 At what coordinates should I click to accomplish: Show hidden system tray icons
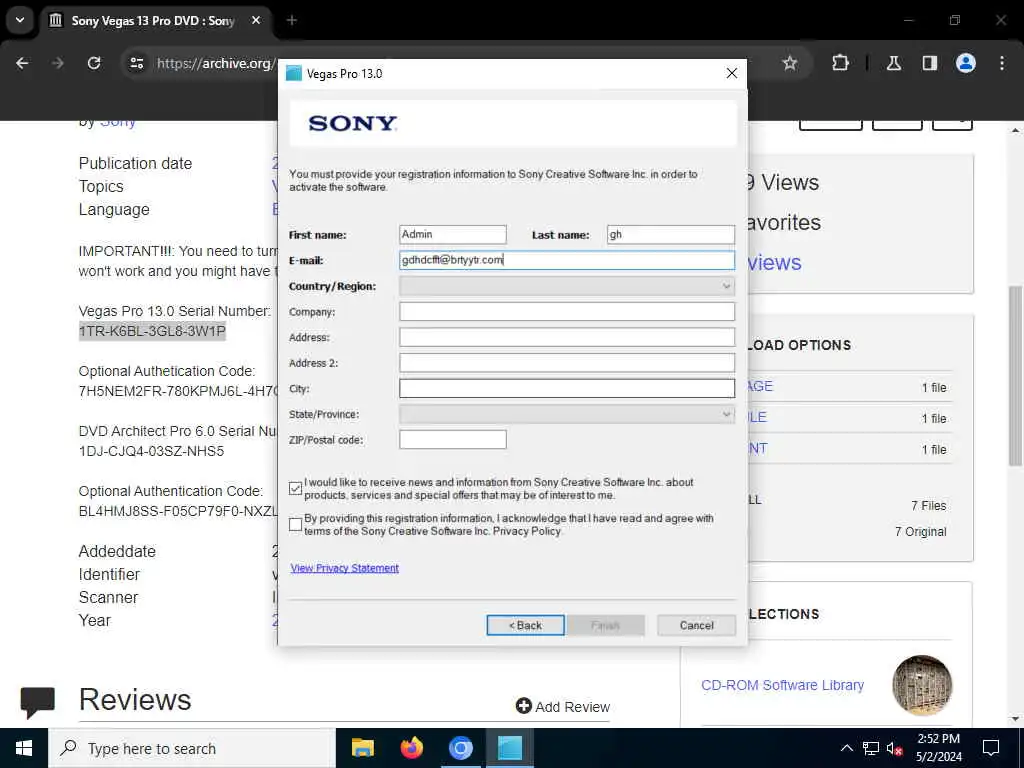[x=846, y=748]
